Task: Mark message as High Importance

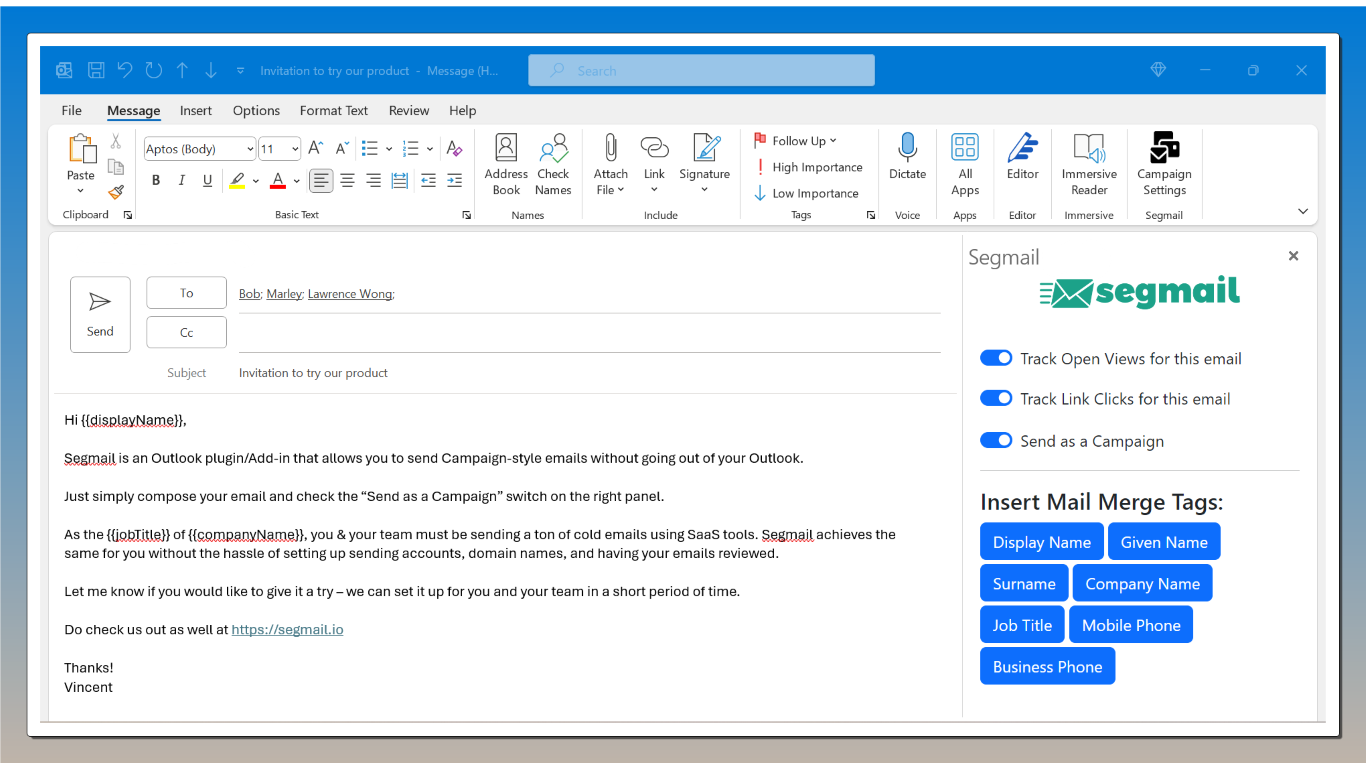Action: (808, 167)
